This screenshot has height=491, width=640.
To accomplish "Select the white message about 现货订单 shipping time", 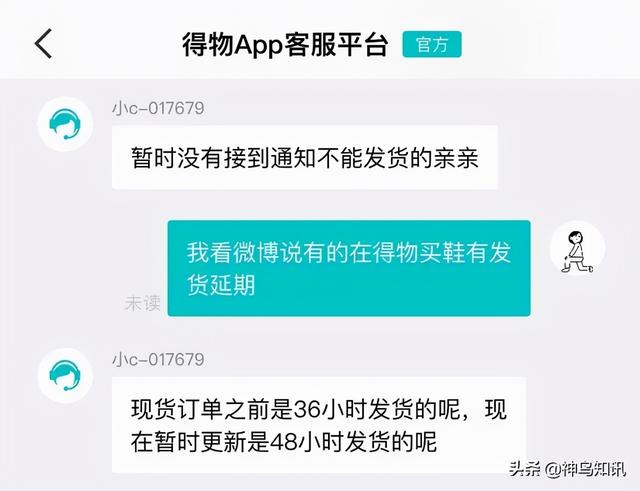I will (x=319, y=425).
